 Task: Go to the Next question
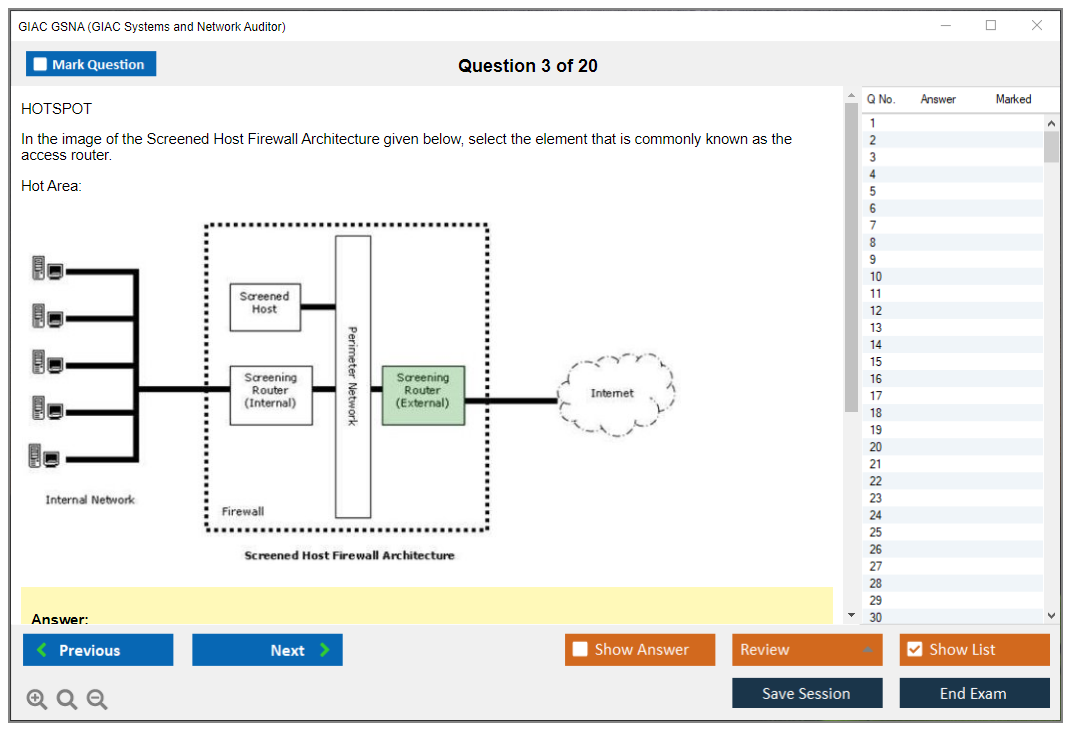[267, 650]
